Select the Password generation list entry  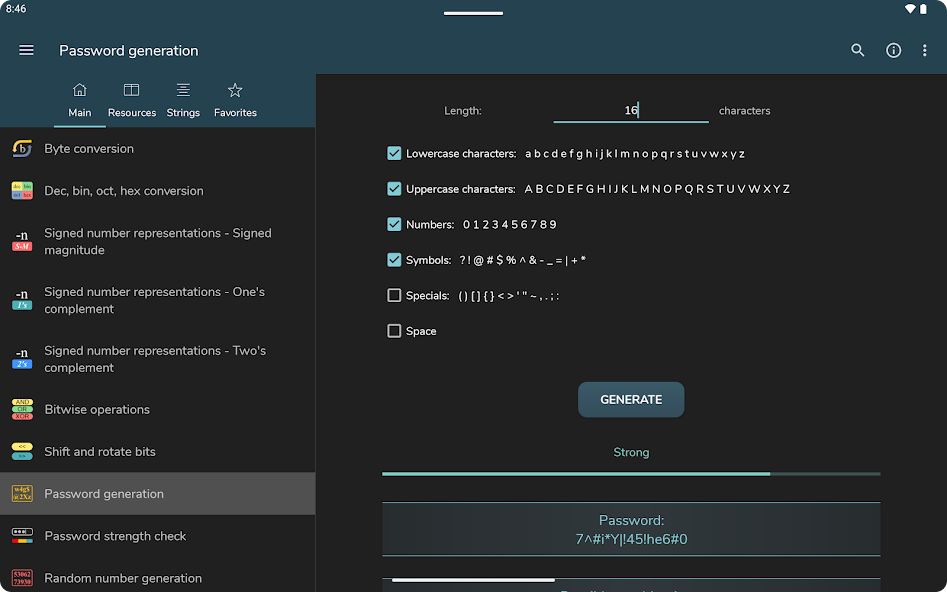158,494
